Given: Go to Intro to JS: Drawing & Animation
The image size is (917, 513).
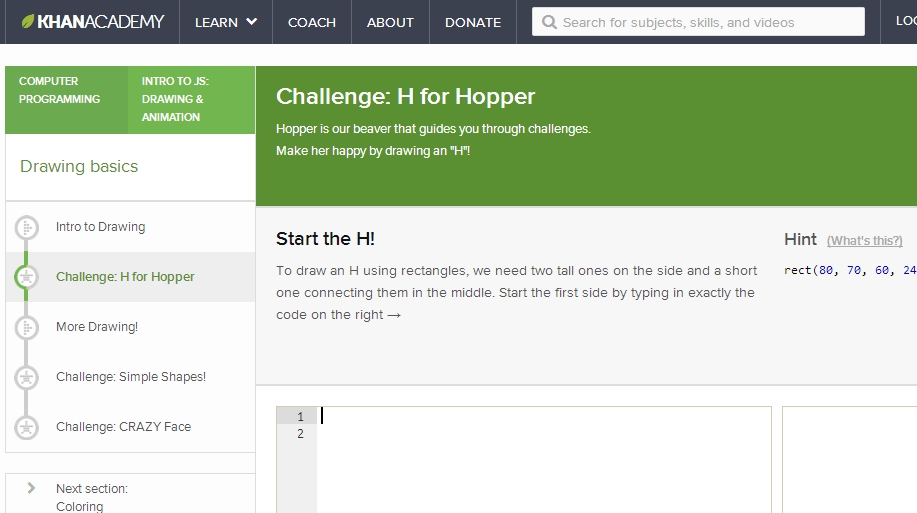Looking at the screenshot, I should 191,100.
